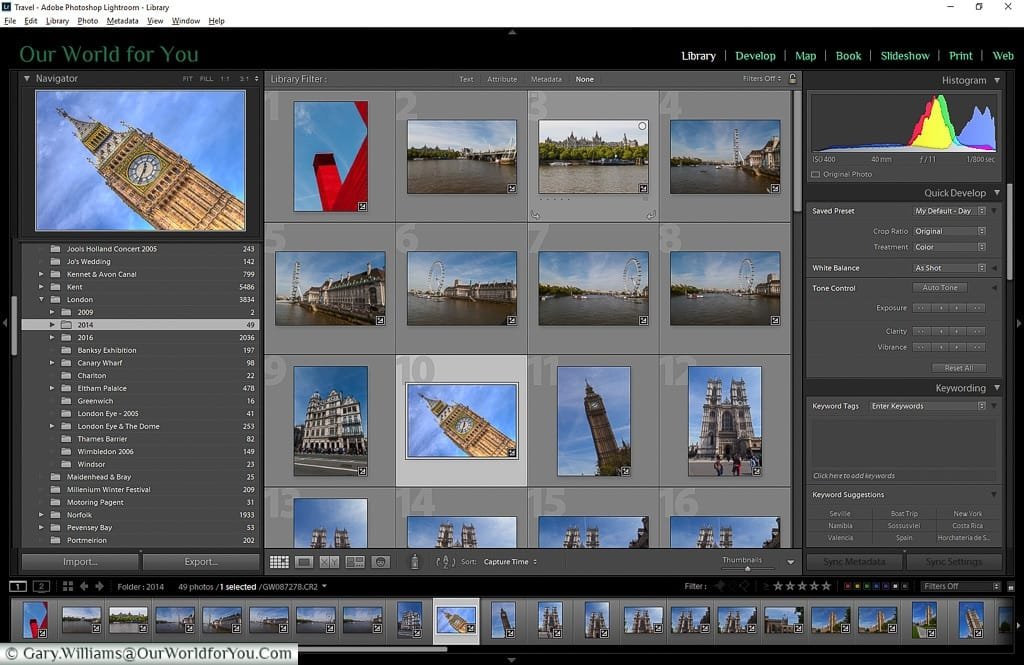Expand the Canary Wharf folder
Screen dimensions: 1024x665
(x=52, y=363)
